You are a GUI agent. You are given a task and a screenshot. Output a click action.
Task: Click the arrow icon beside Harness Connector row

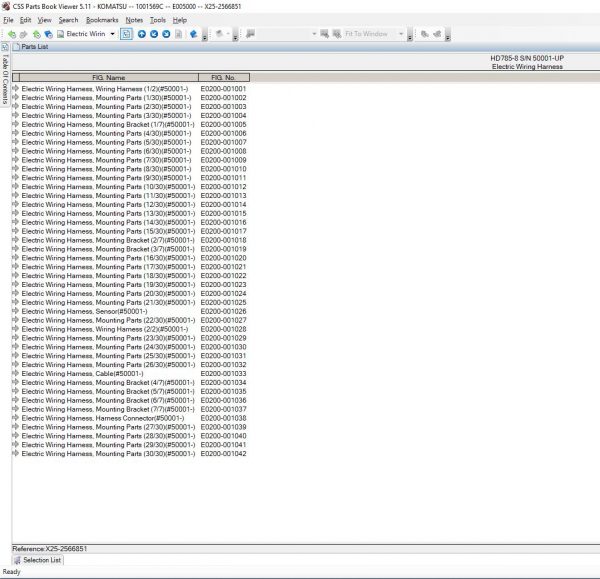16,418
